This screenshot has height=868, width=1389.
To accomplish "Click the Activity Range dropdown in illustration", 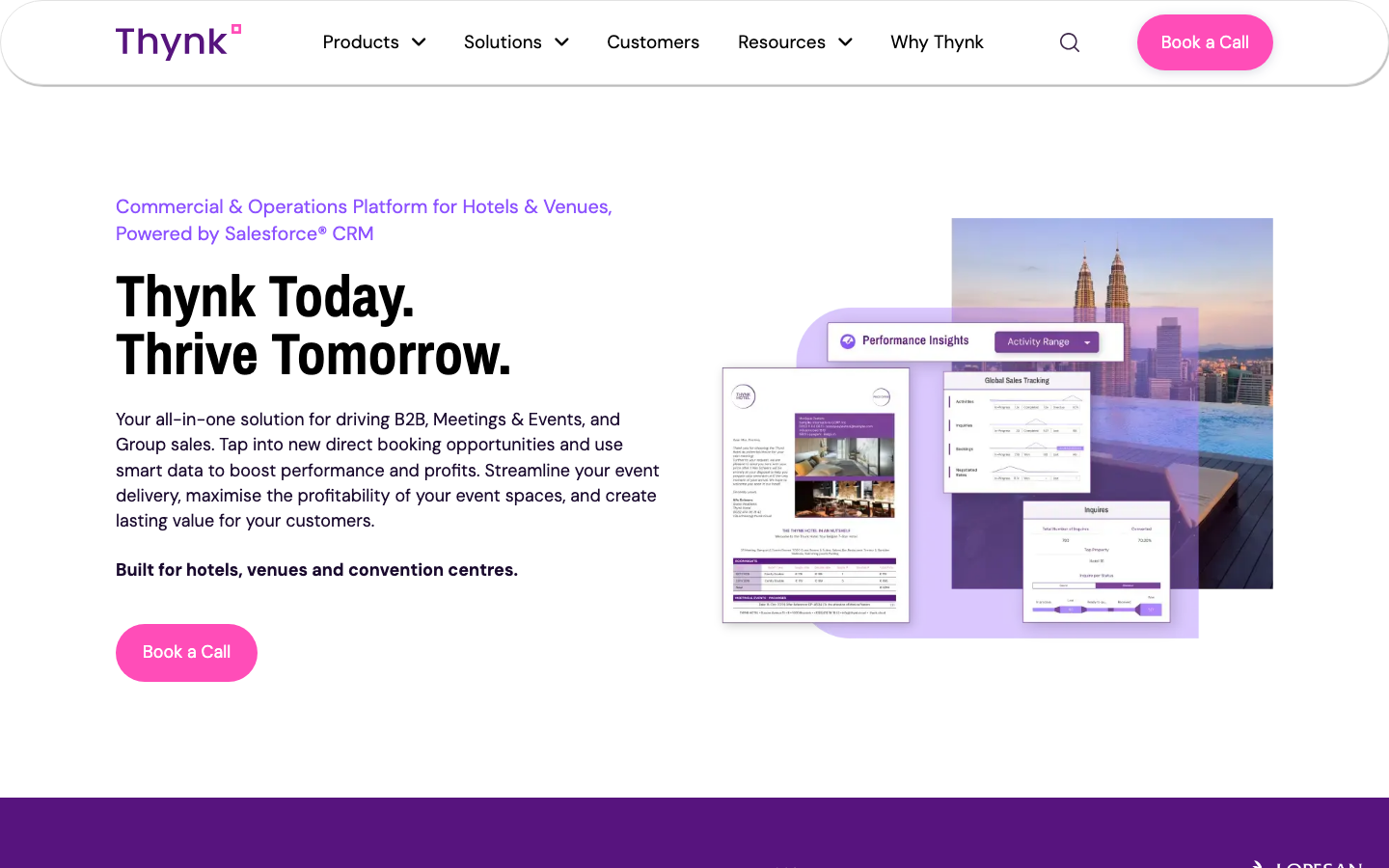I will (x=1047, y=341).
